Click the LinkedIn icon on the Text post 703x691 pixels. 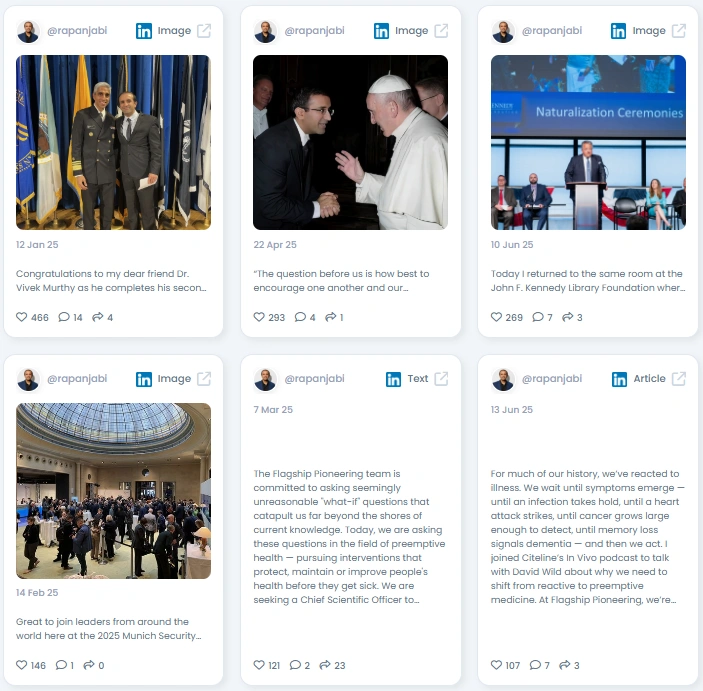[x=393, y=379]
